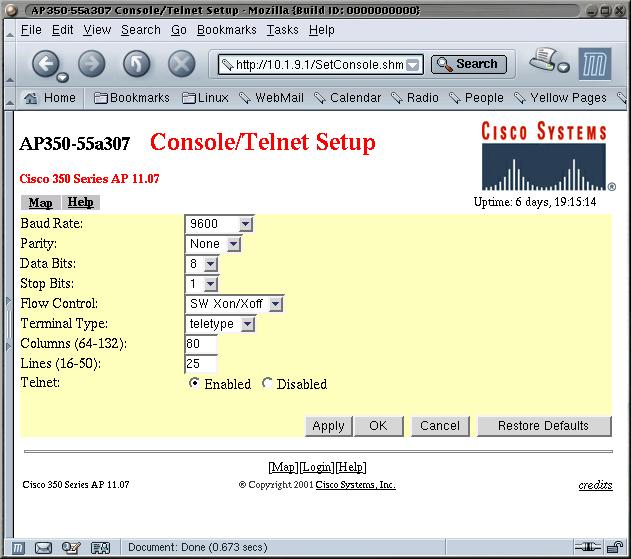Click the Restore Defaults button

[x=544, y=426]
